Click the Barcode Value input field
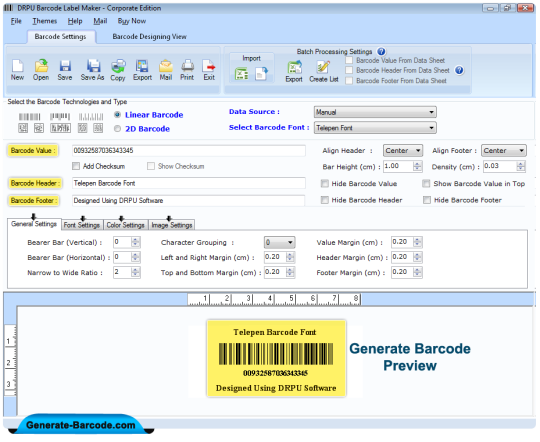 188,151
